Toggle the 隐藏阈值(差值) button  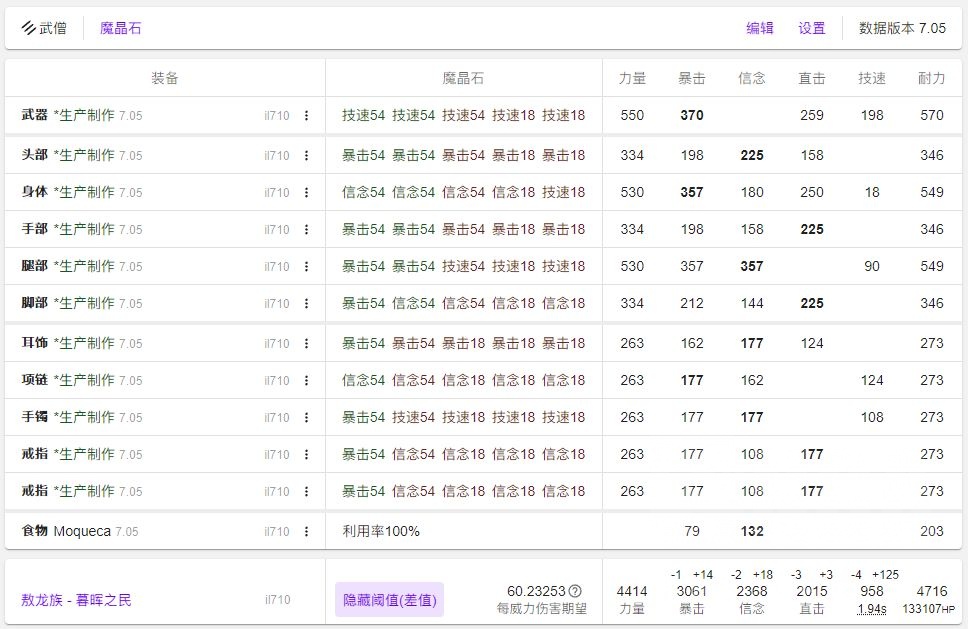388,600
